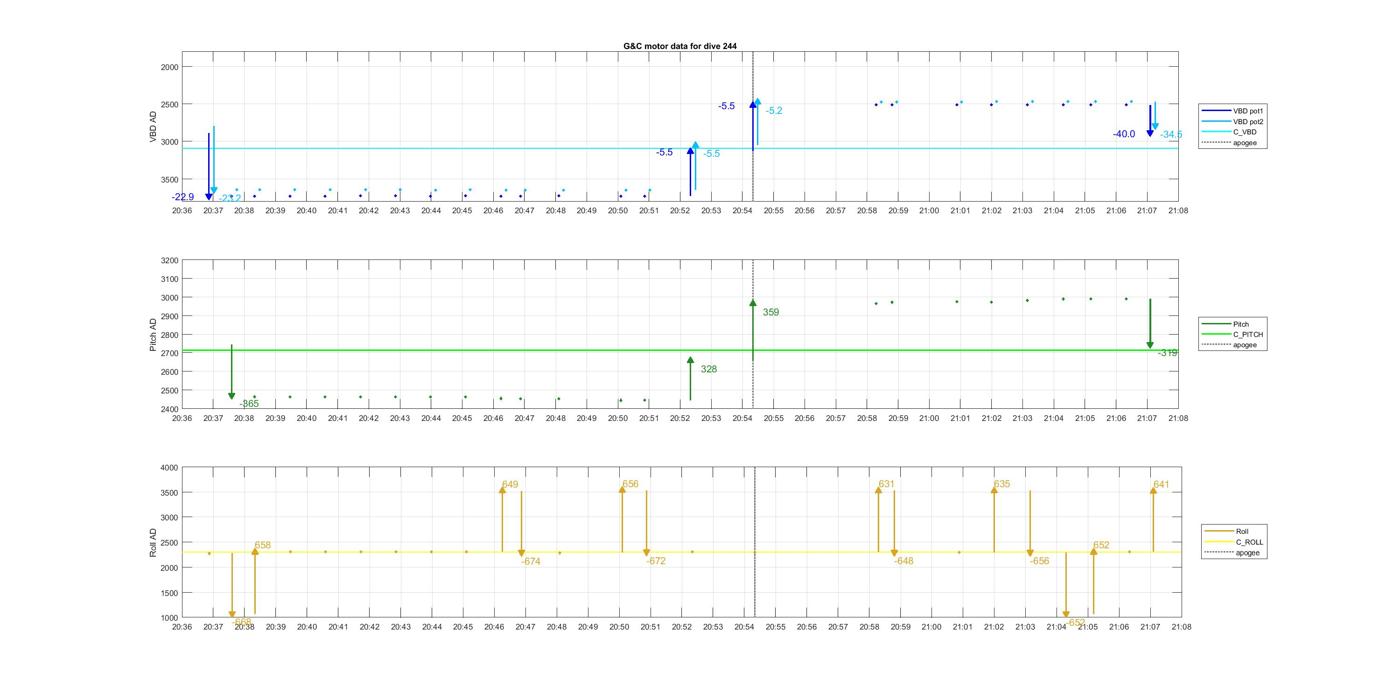Click the -5.2 light blue data label
This screenshot has height=693, width=1400.
click(x=774, y=111)
